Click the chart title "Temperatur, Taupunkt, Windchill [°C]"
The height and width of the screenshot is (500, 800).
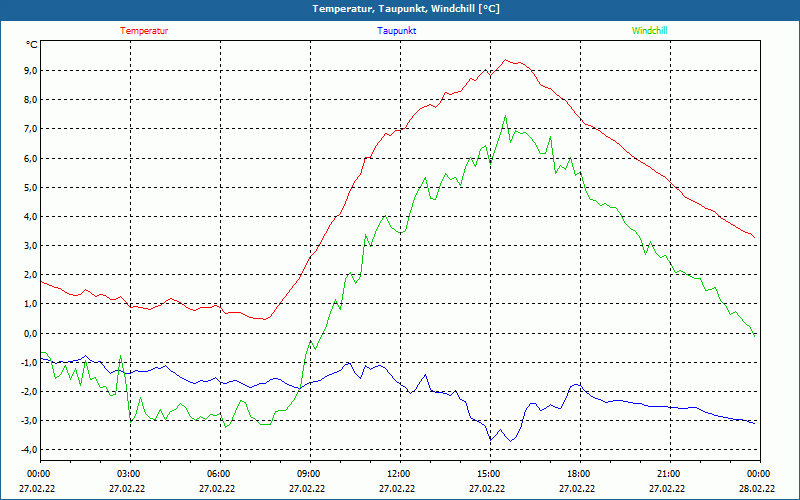click(x=406, y=9)
